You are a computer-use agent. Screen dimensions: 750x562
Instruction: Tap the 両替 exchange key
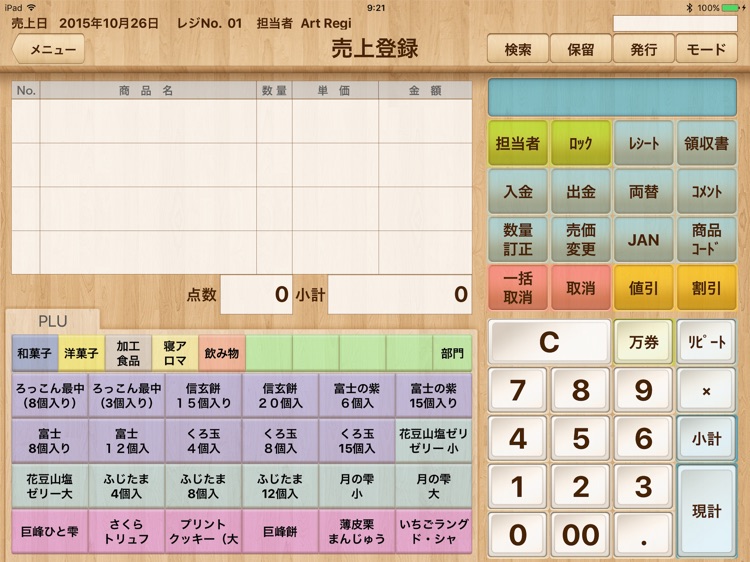643,191
